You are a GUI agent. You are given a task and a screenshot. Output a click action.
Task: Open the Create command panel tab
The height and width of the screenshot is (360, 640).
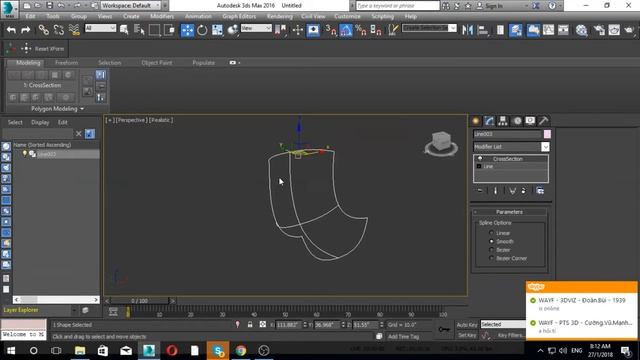pyautogui.click(x=476, y=121)
